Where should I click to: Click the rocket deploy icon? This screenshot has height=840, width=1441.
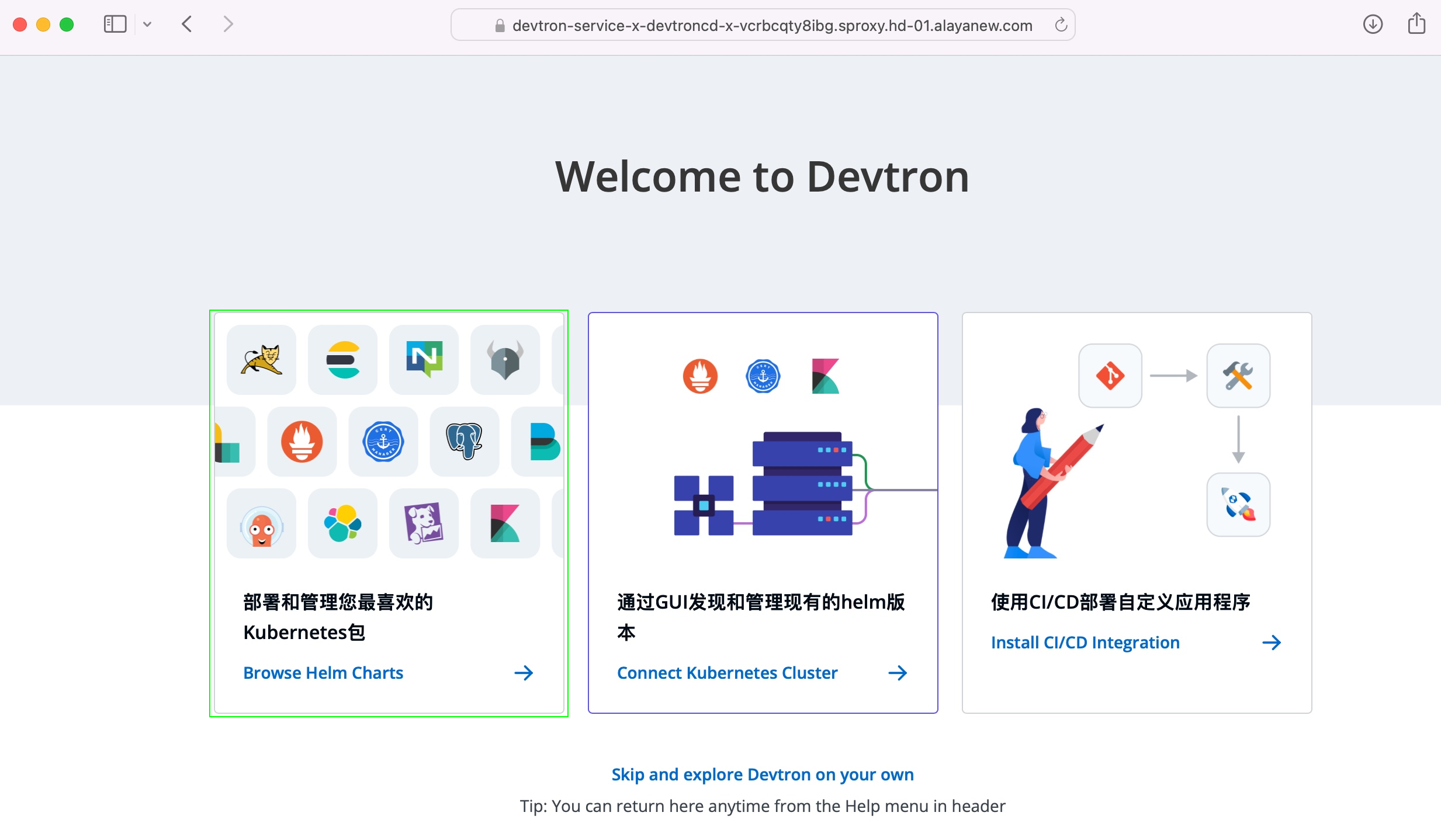(1238, 505)
